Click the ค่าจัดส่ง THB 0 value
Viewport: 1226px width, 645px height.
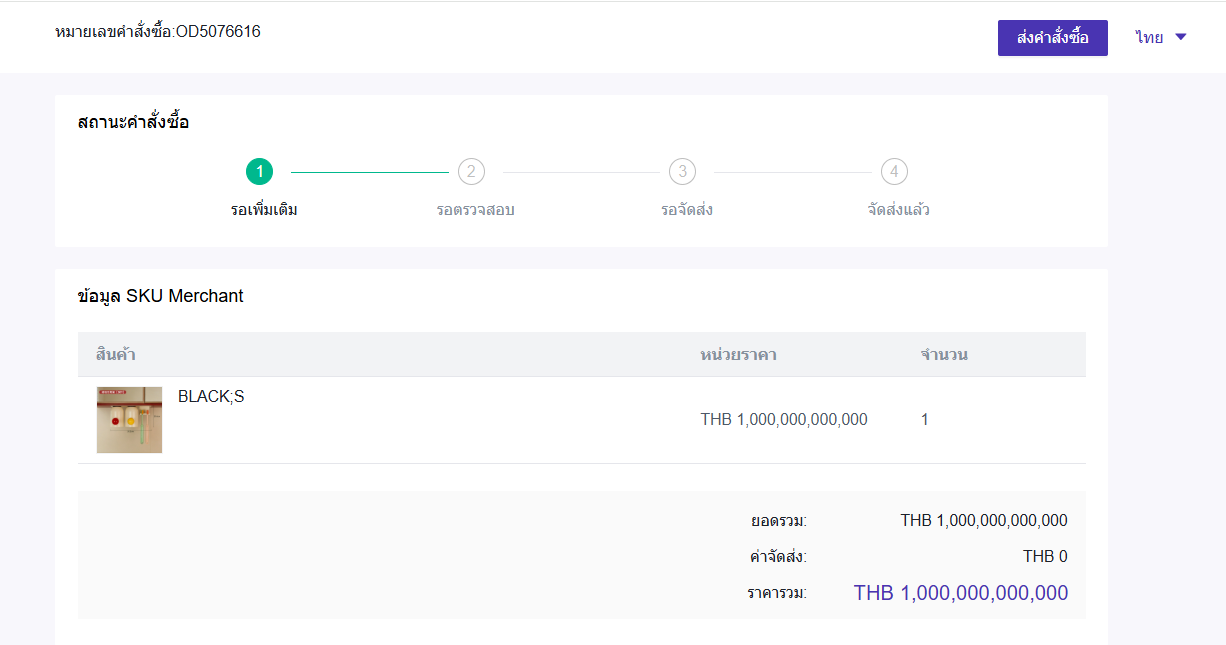1044,557
